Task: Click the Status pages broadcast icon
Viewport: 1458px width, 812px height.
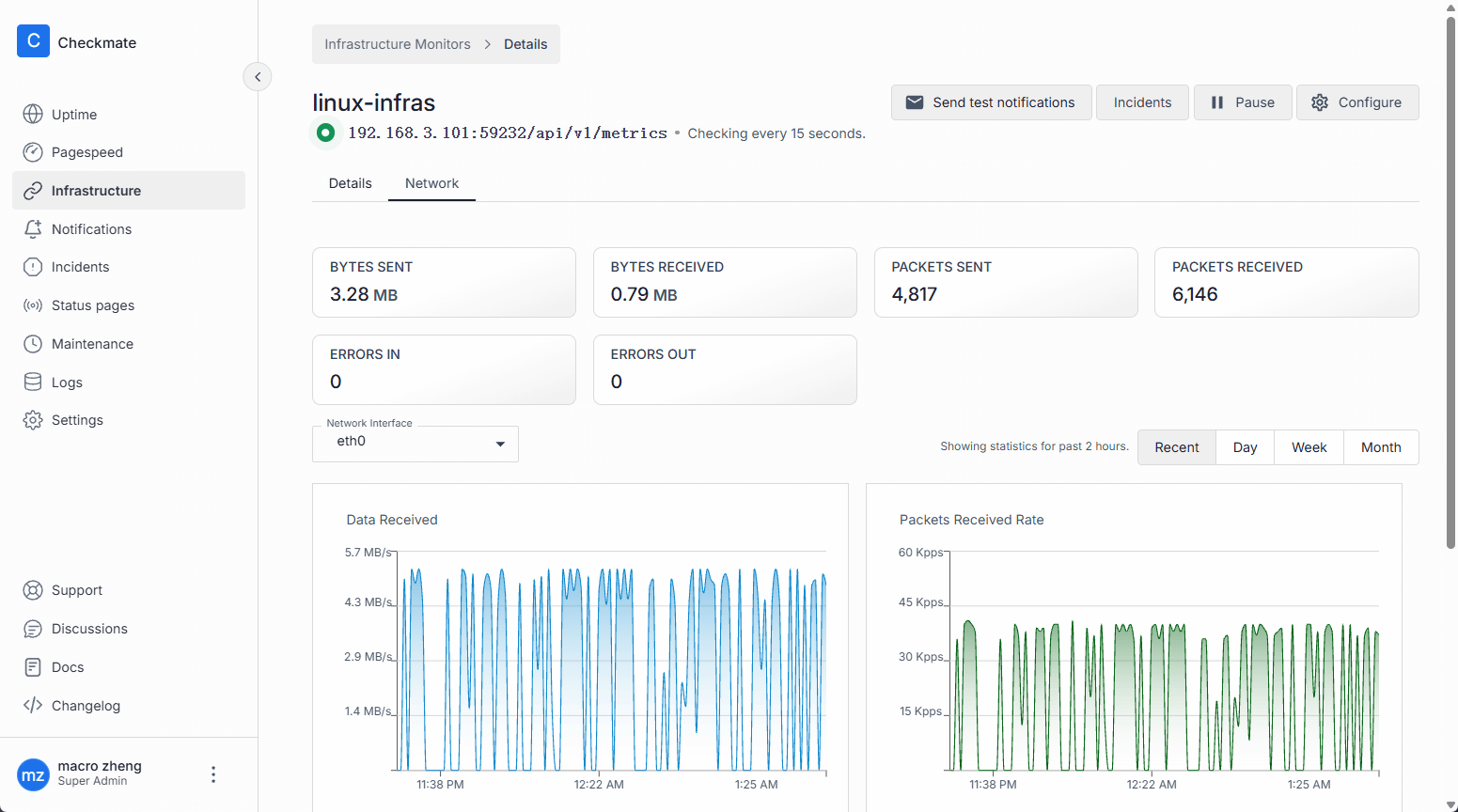Action: pyautogui.click(x=33, y=305)
